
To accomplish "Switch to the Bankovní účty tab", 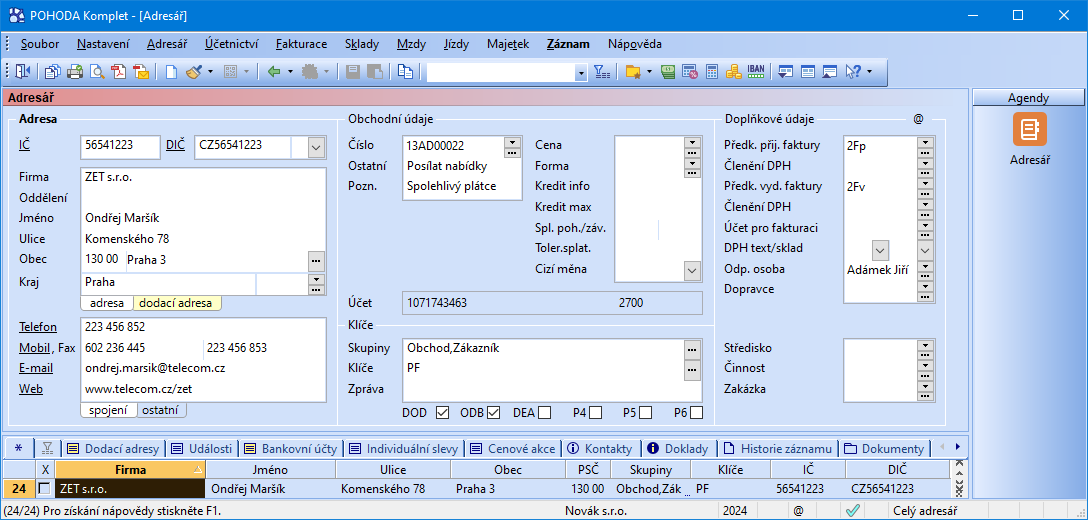I will pyautogui.click(x=291, y=448).
